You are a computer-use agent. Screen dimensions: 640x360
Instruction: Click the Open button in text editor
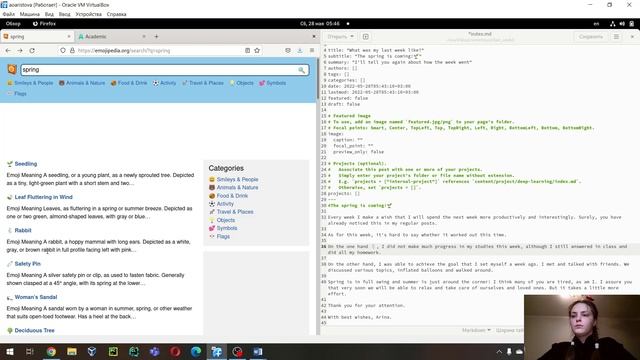[337, 36]
